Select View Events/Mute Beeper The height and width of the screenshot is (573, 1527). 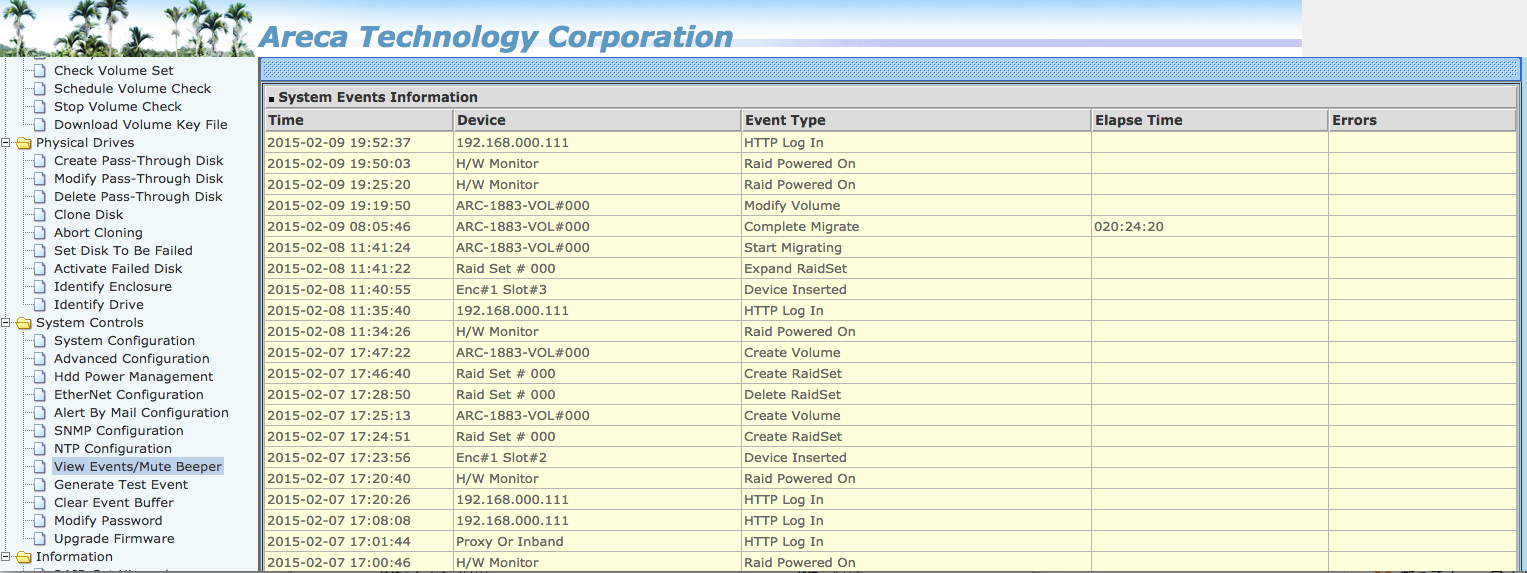point(138,467)
